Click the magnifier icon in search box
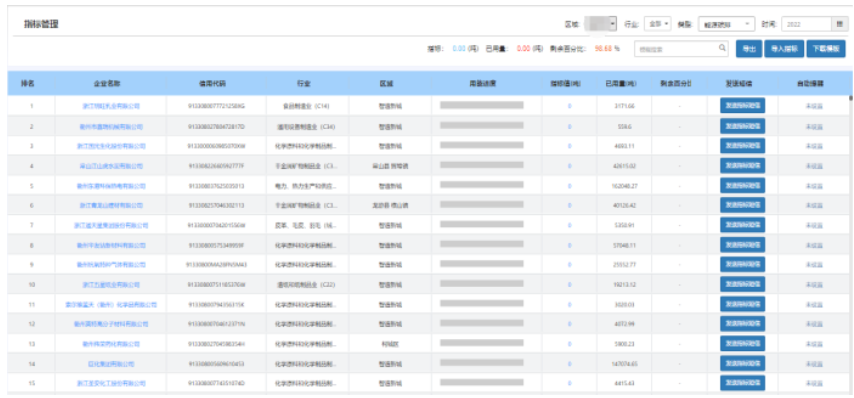Screen dimensions: 854x398 (722, 48)
